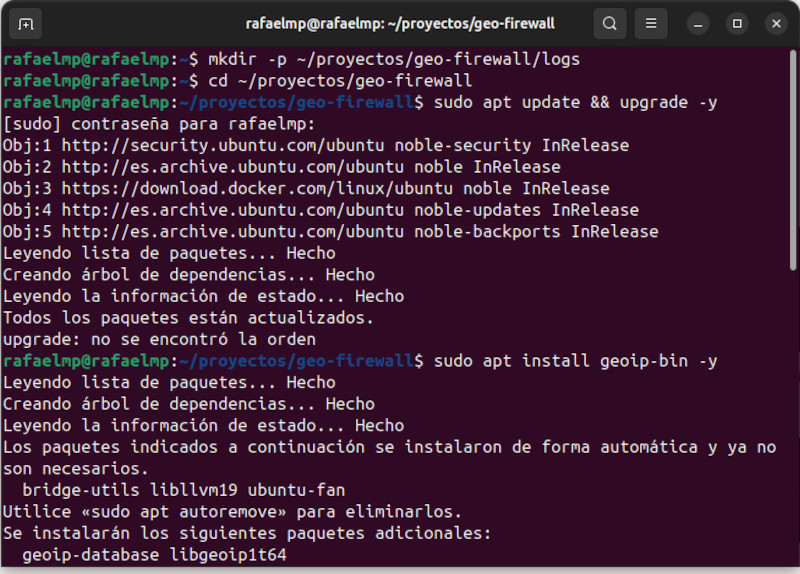This screenshot has height=574, width=800.
Task: Click the cd ~/proyectos/geo-firewall command
Action: pos(340,81)
